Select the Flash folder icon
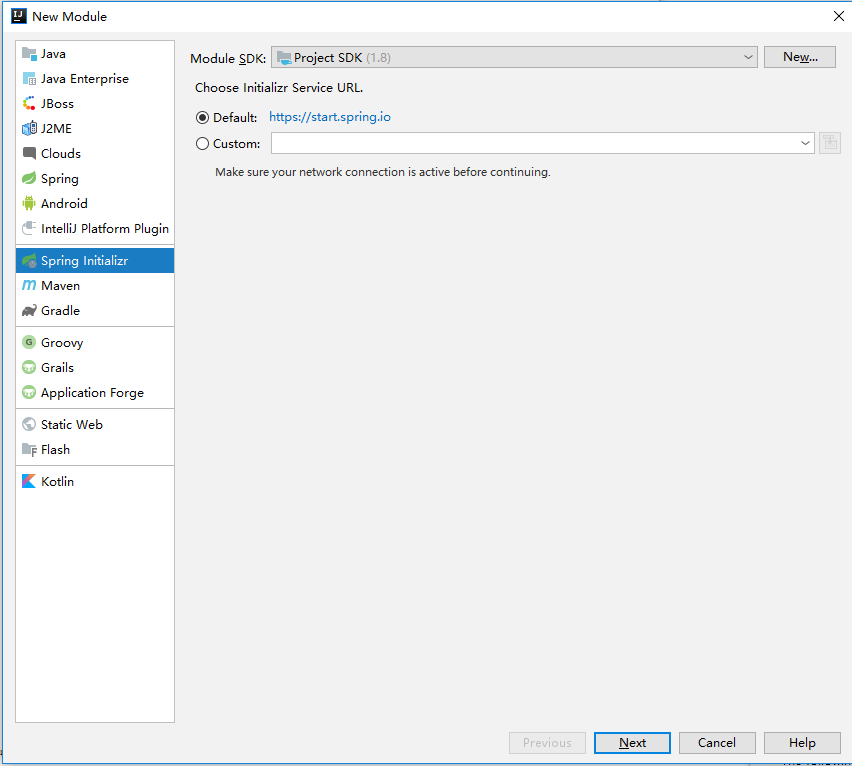This screenshot has height=766, width=852. [x=29, y=449]
